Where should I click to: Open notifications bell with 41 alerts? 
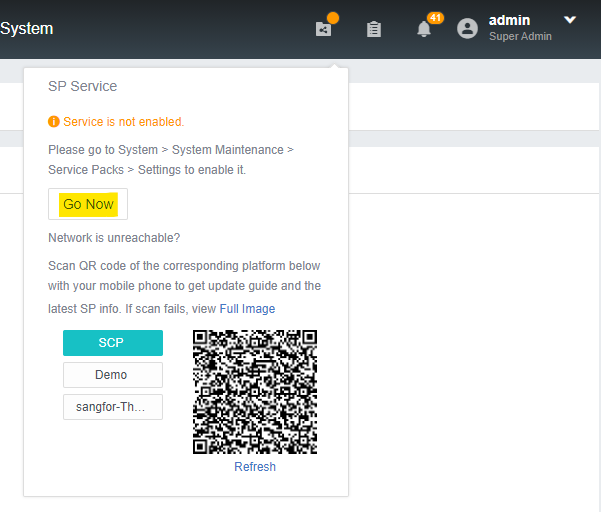coord(424,29)
